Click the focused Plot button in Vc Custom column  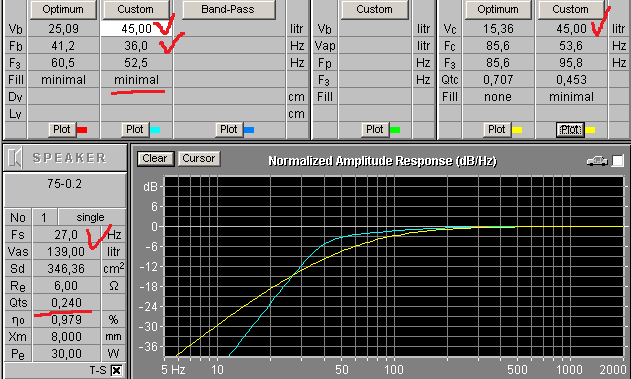(570, 130)
